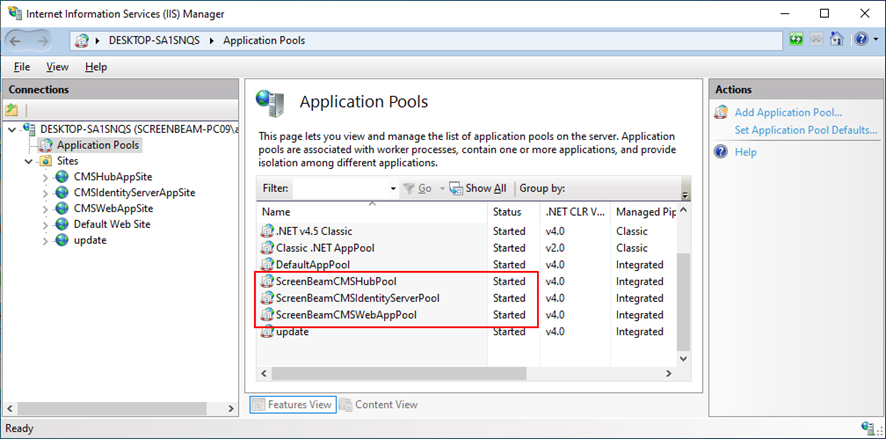Collapse the Sites tree node
Viewport: 886px width, 439px height.
coord(29,161)
